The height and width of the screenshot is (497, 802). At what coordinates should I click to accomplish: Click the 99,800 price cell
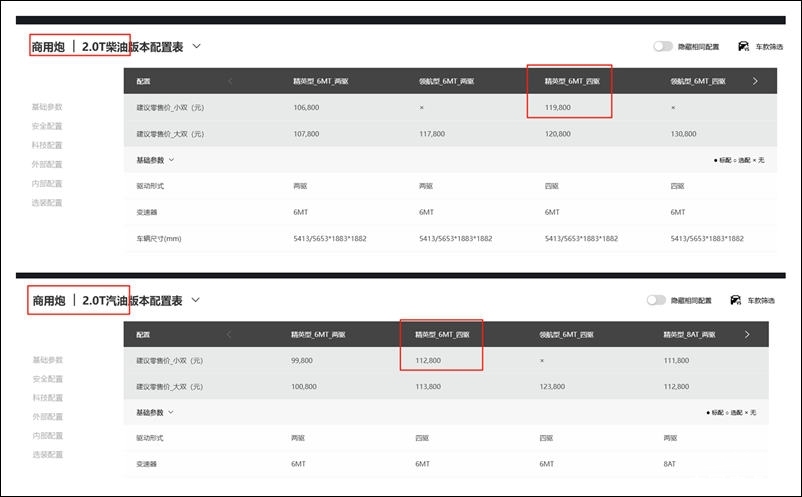302,360
